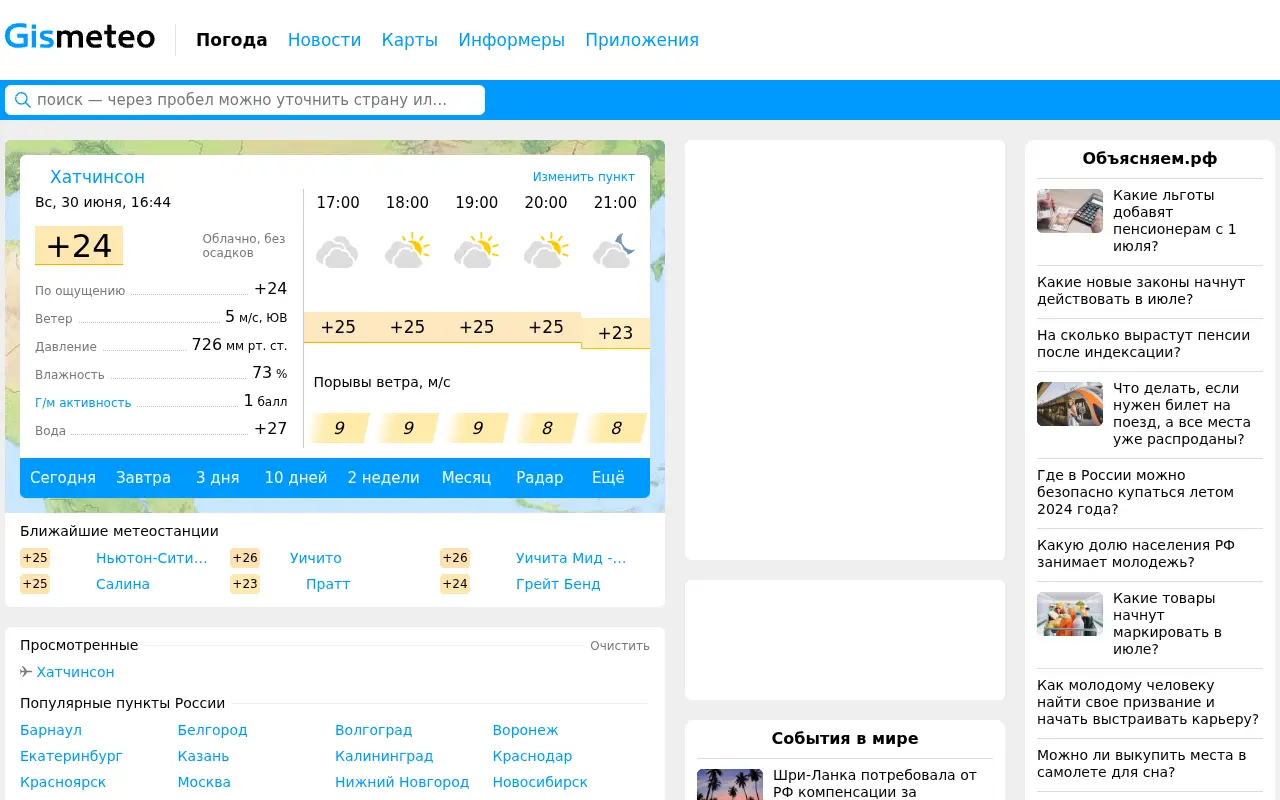
Task: Click the 18:00 partly sunny icon
Action: (x=407, y=251)
